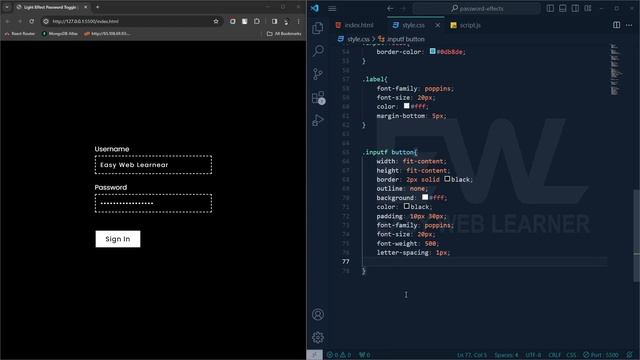Screen dimensions: 640x360
Task: Click the notifications bell in status bar
Action: 630,355
